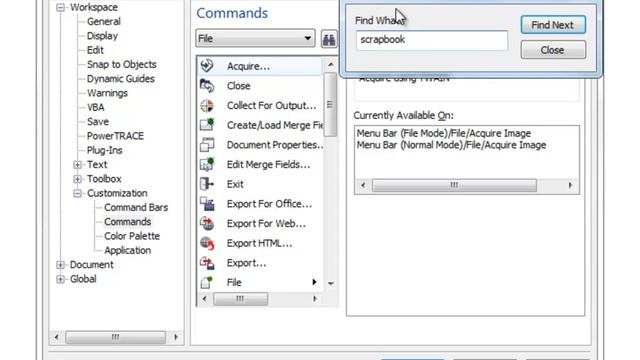Click the Find Next button
Viewport: 640px width, 360px height.
click(553, 25)
